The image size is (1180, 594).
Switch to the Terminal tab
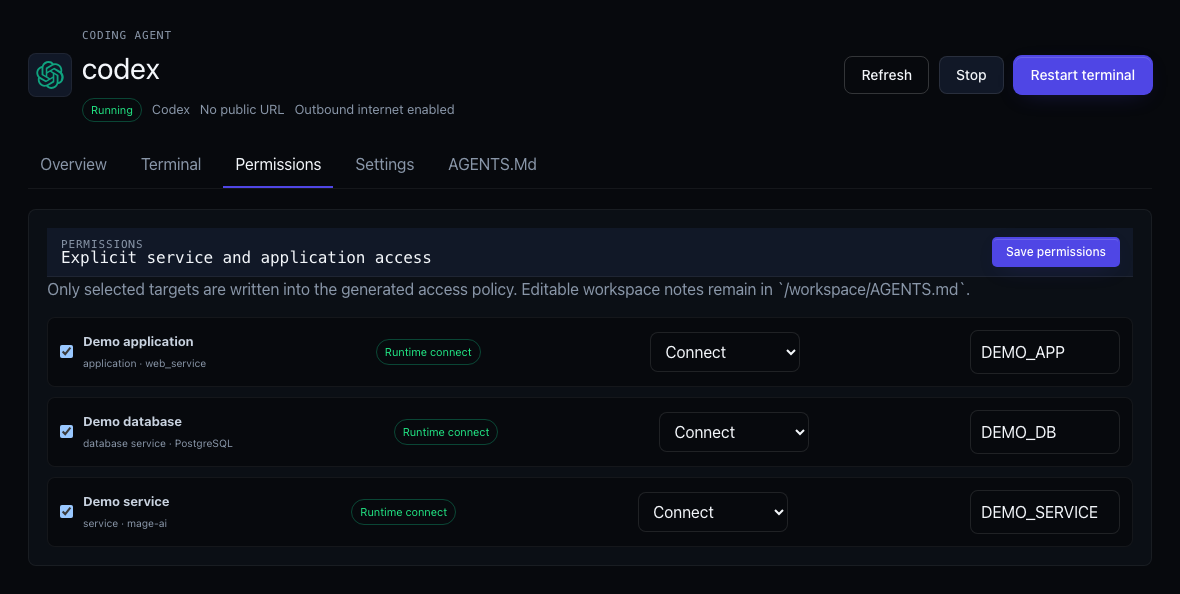tap(171, 164)
